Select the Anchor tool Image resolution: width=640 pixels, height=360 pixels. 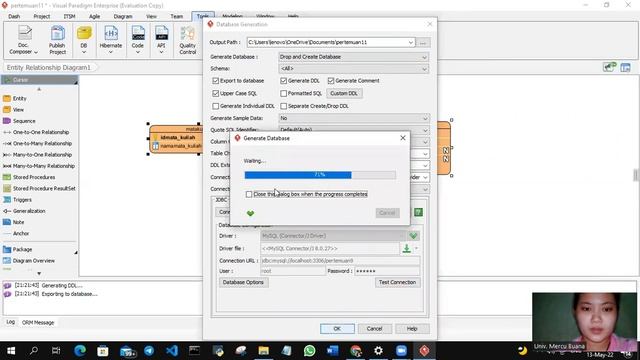click(21, 233)
